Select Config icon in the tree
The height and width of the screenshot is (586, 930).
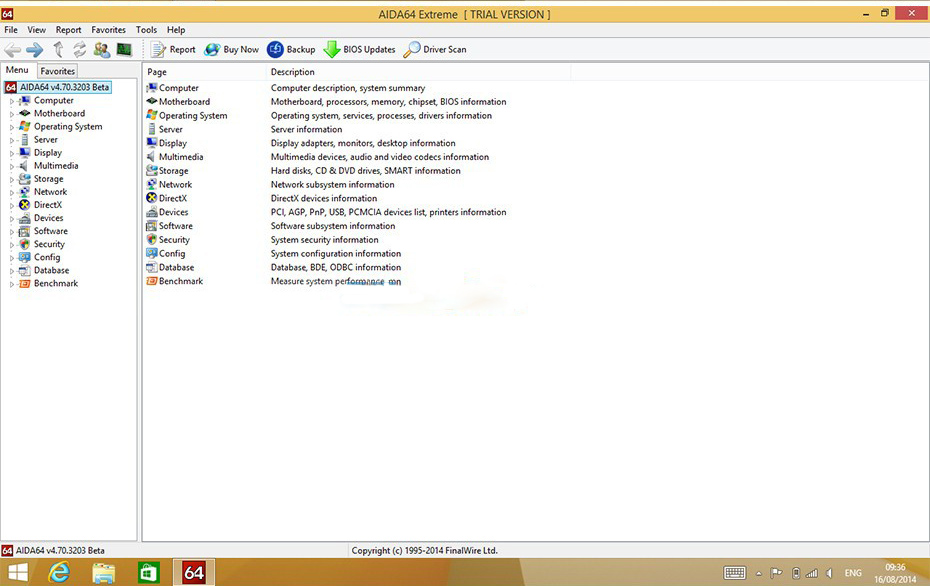tap(24, 257)
